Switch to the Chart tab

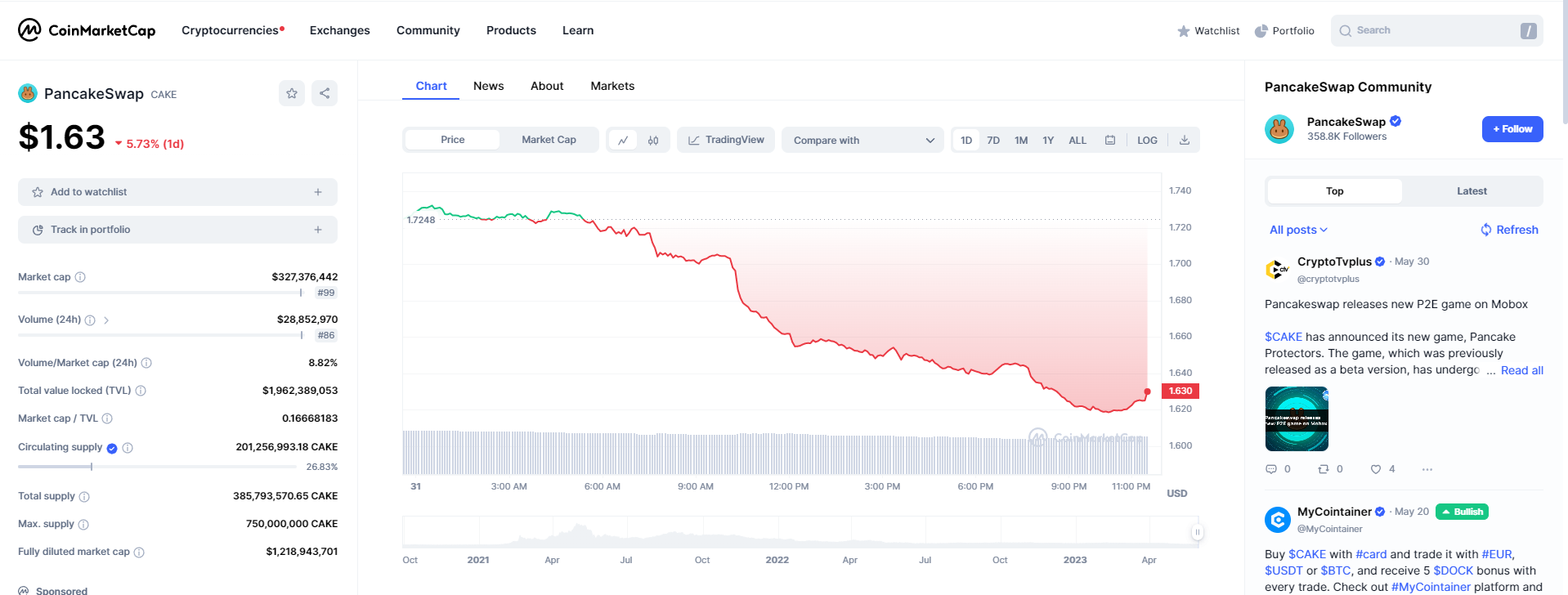click(431, 86)
